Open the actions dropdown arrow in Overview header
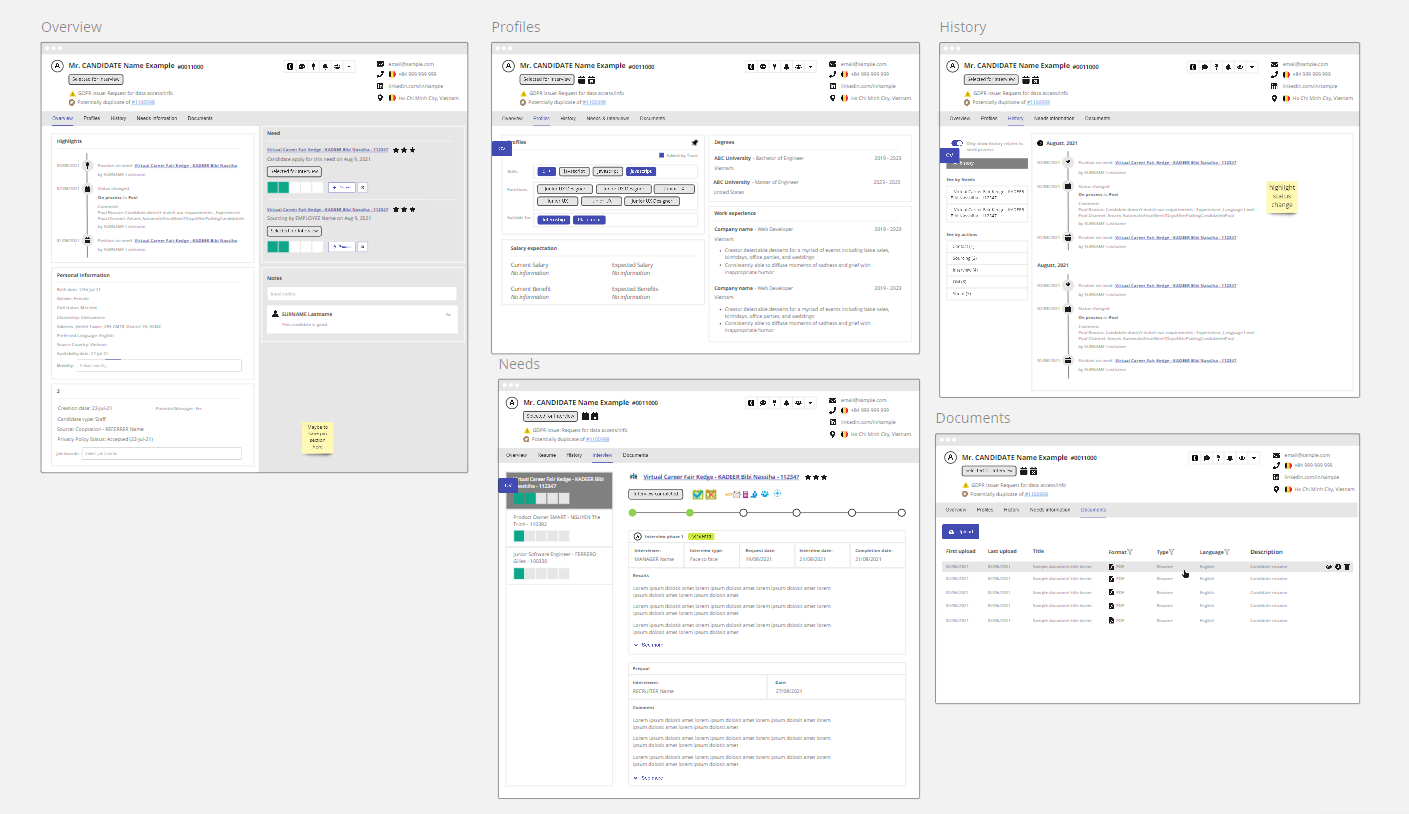 click(x=349, y=67)
